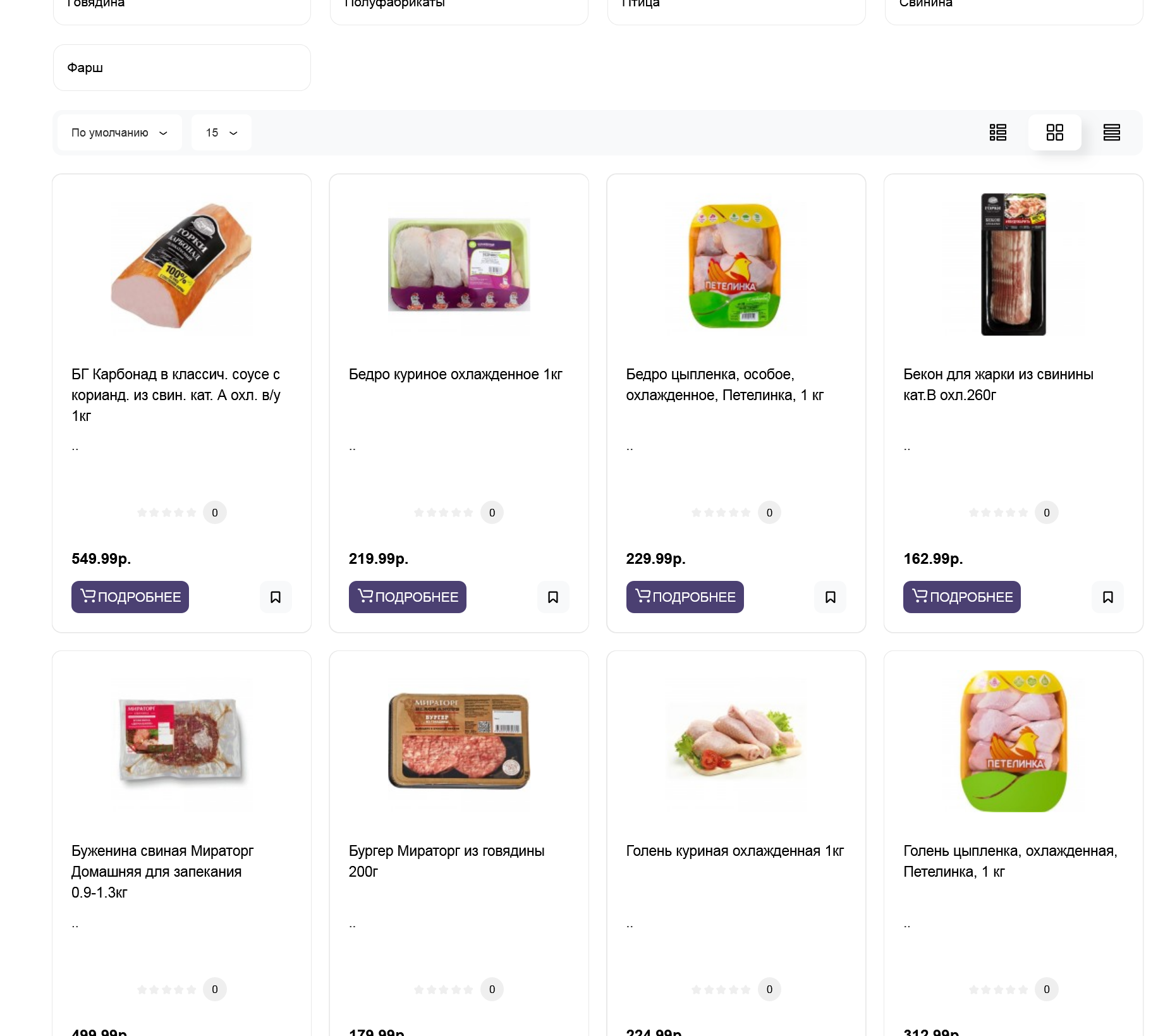This screenshot has width=1170, height=1036.
Task: Open the Бургер Мираторг product image
Action: coord(459,741)
